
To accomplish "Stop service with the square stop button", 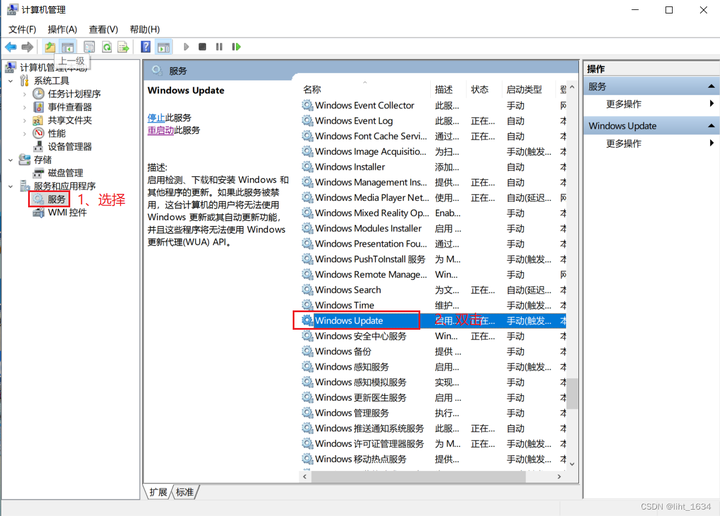I will pyautogui.click(x=202, y=47).
